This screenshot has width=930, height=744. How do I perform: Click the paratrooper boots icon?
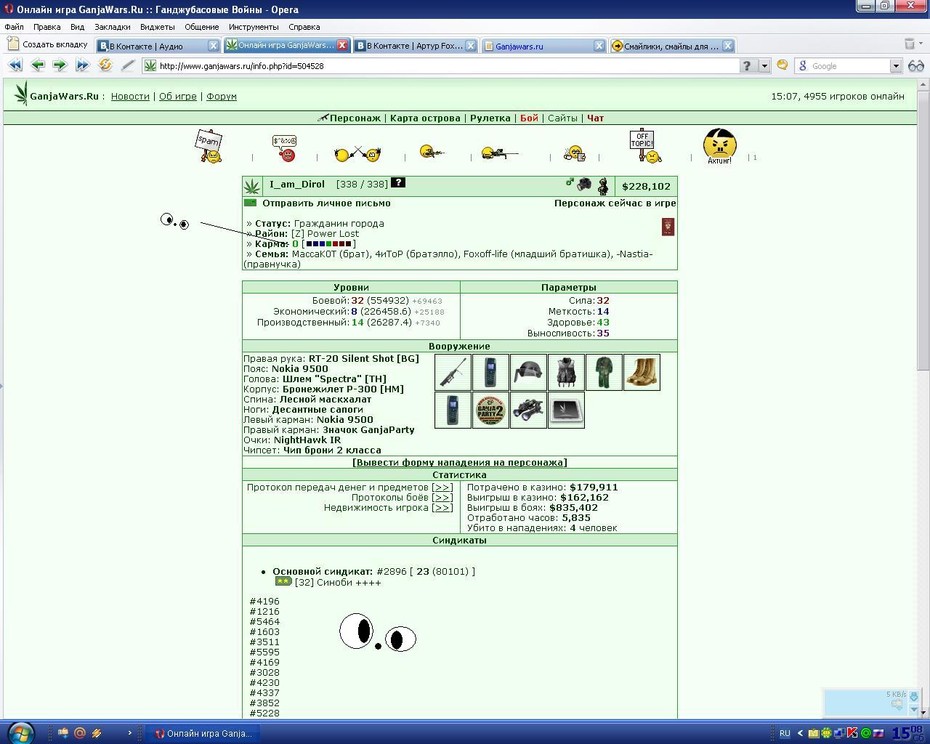point(642,373)
